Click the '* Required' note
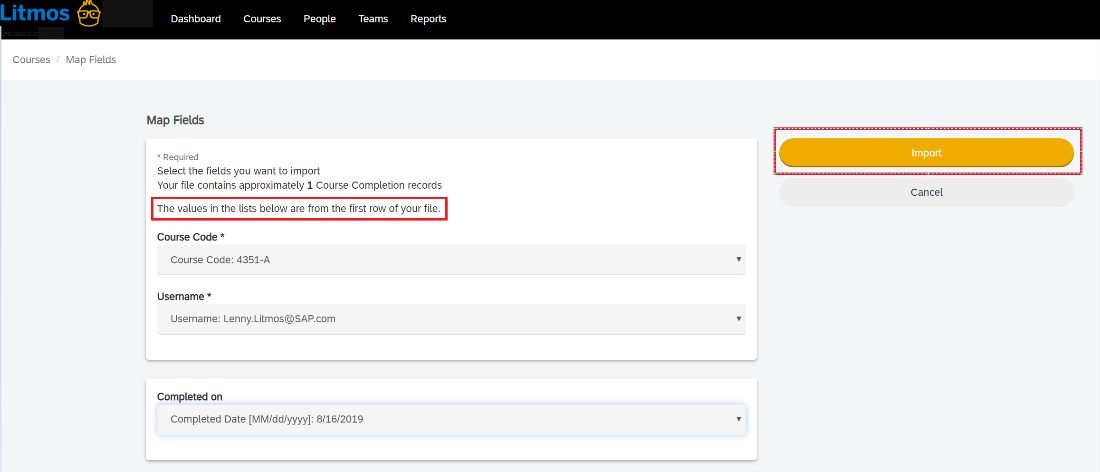 177,157
